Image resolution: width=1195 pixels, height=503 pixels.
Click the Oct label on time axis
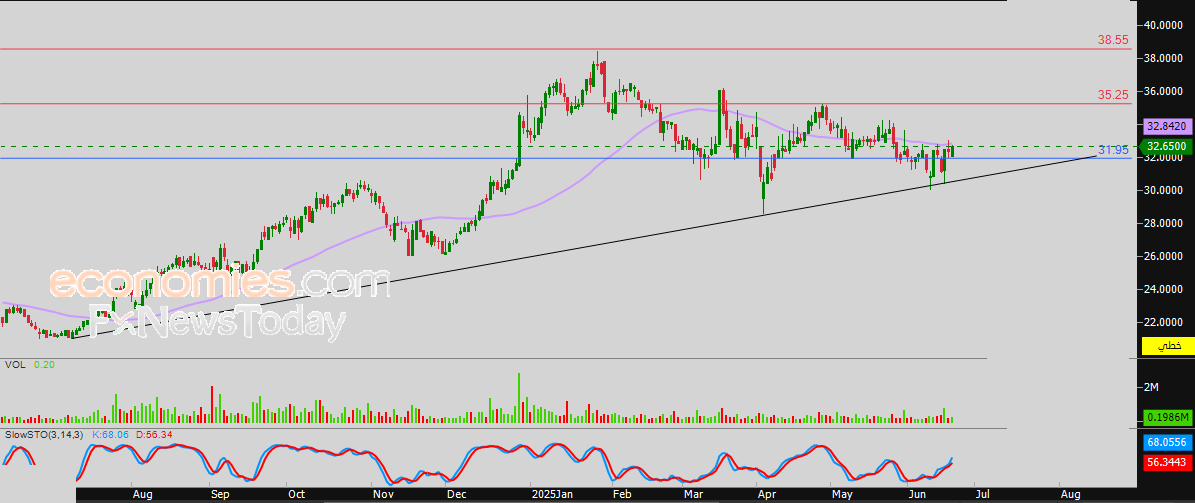(296, 495)
